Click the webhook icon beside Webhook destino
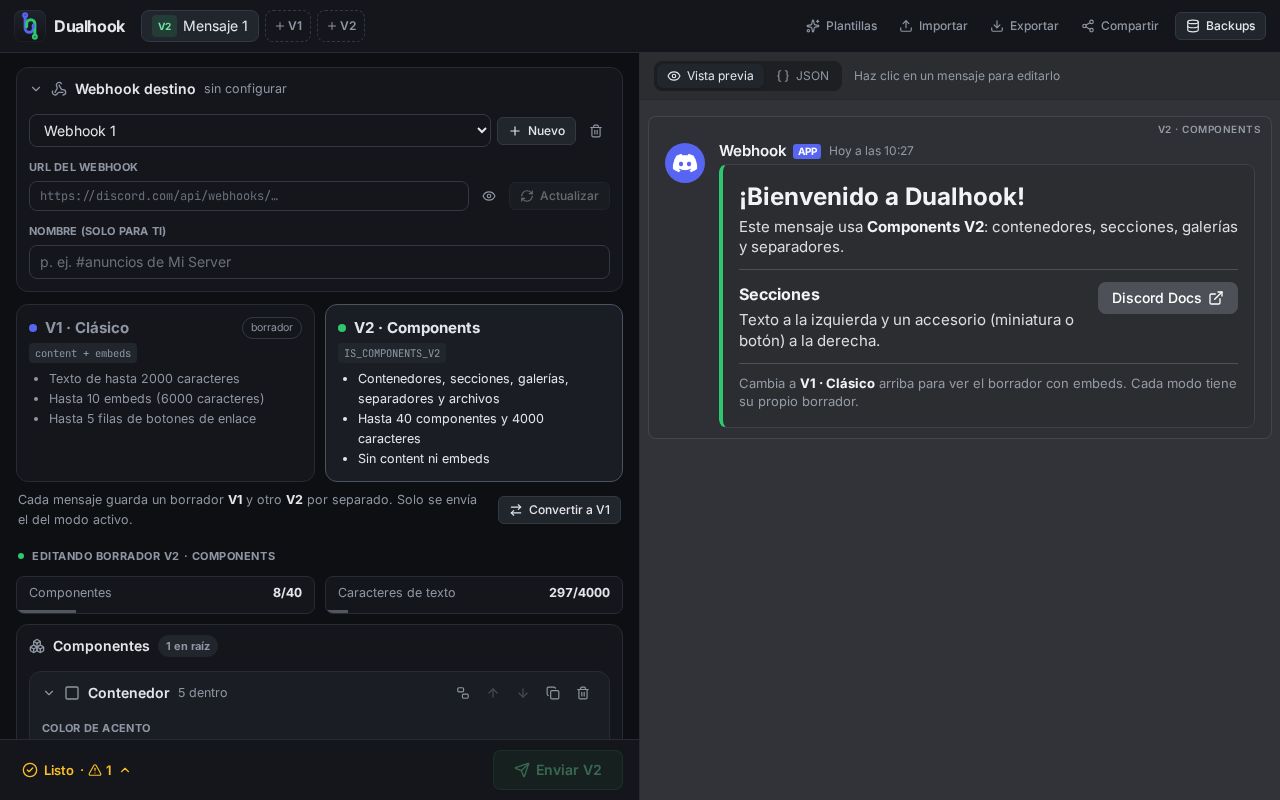Image resolution: width=1280 pixels, height=800 pixels. tap(59, 89)
